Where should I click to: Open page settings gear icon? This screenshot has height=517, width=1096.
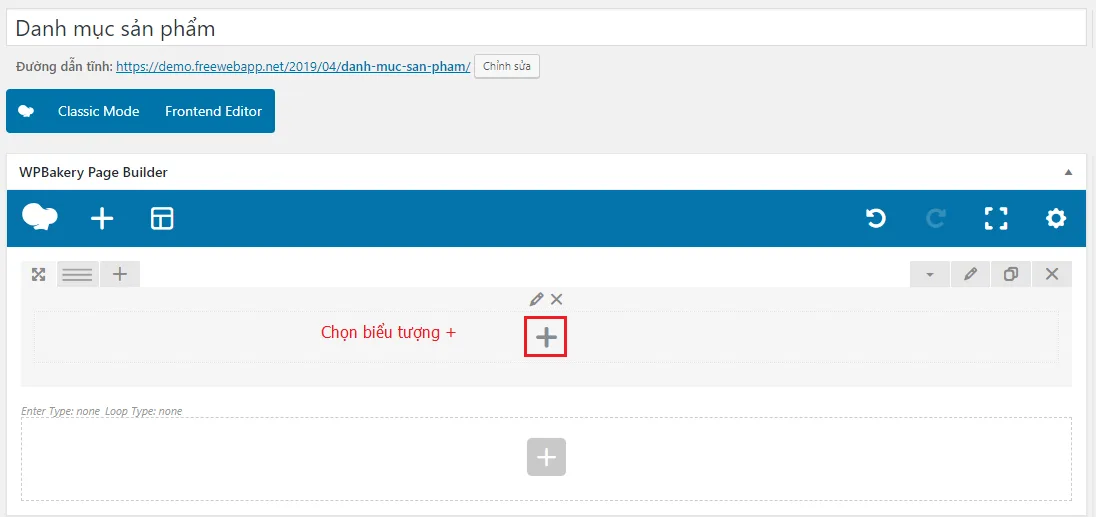[1055, 219]
